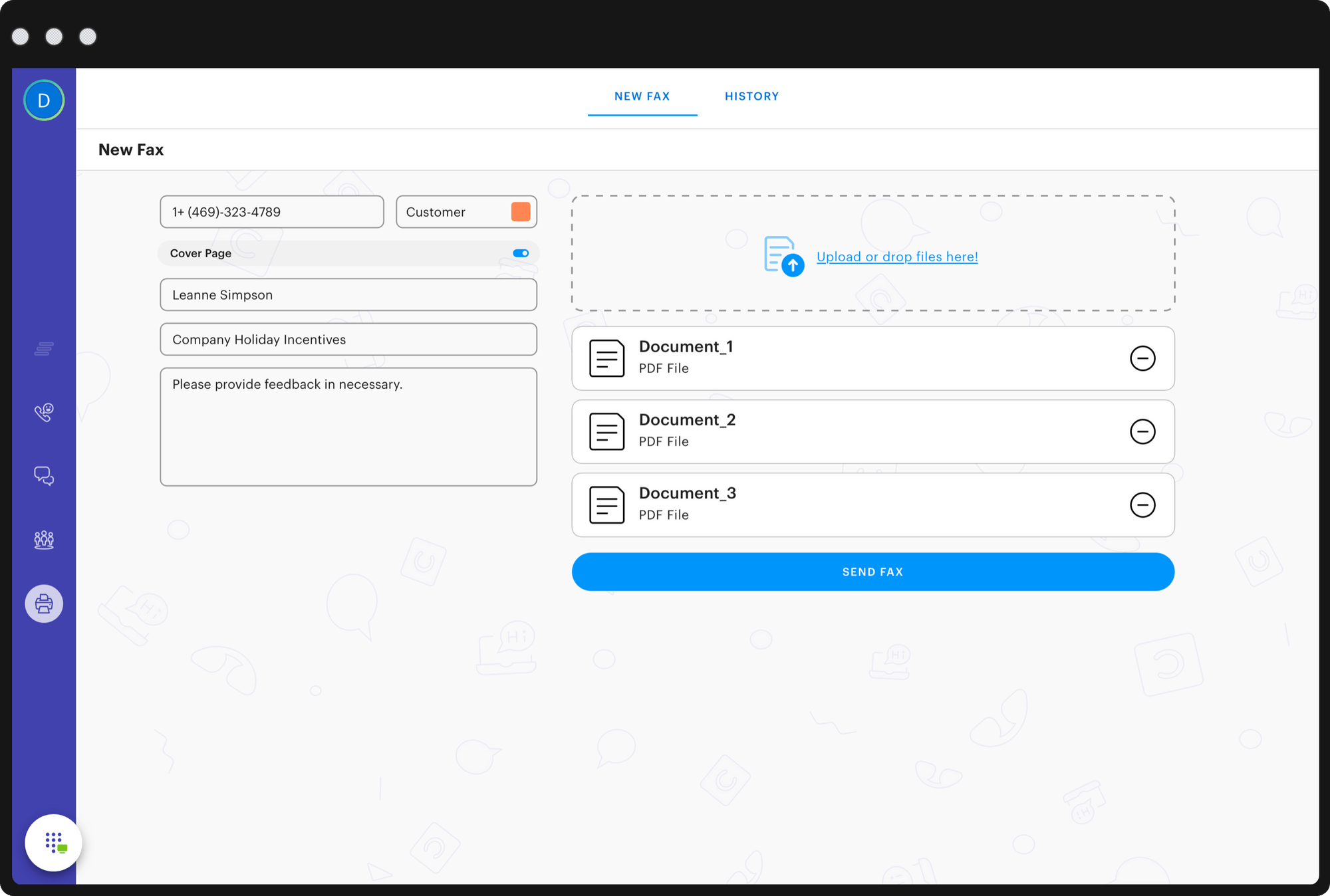The width and height of the screenshot is (1330, 896).
Task: Select the New Fax tab
Action: point(642,96)
